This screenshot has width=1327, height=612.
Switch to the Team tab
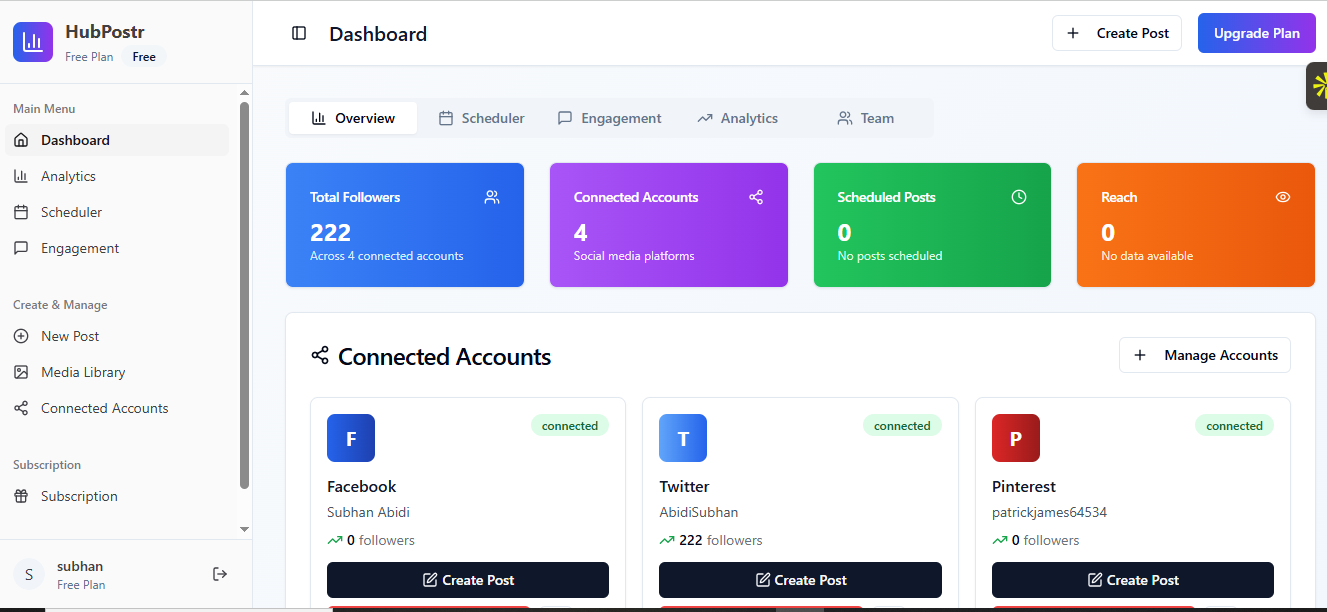coord(865,118)
